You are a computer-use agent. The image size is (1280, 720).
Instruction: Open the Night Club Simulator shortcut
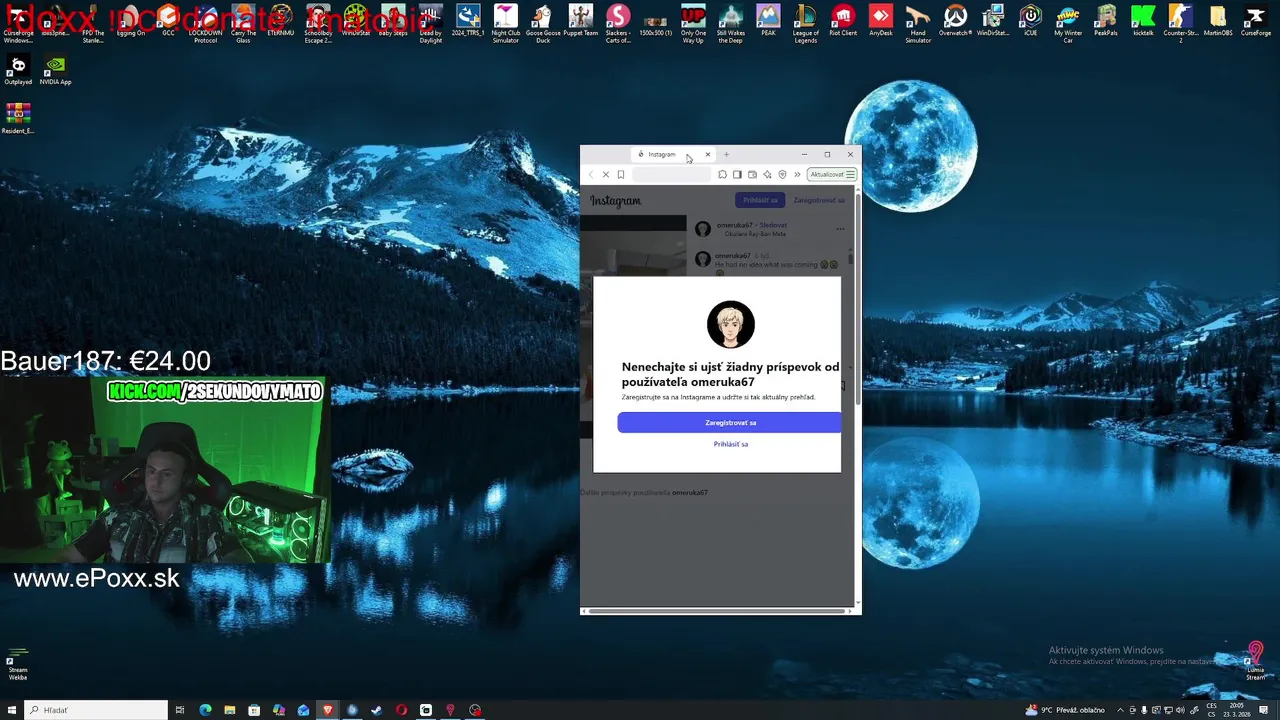click(506, 24)
